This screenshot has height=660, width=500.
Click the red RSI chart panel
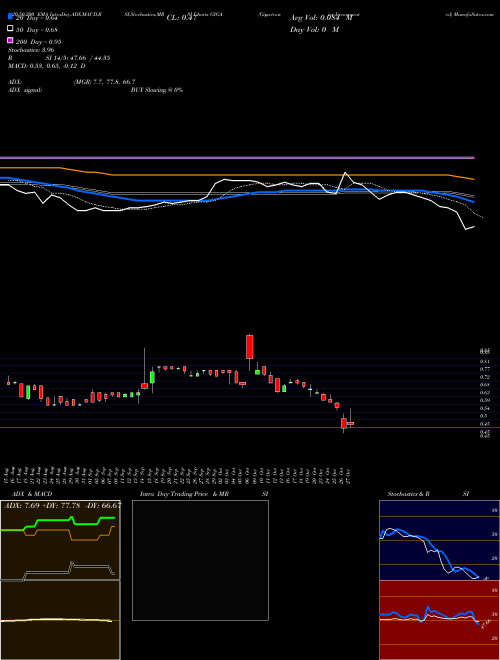point(439,620)
